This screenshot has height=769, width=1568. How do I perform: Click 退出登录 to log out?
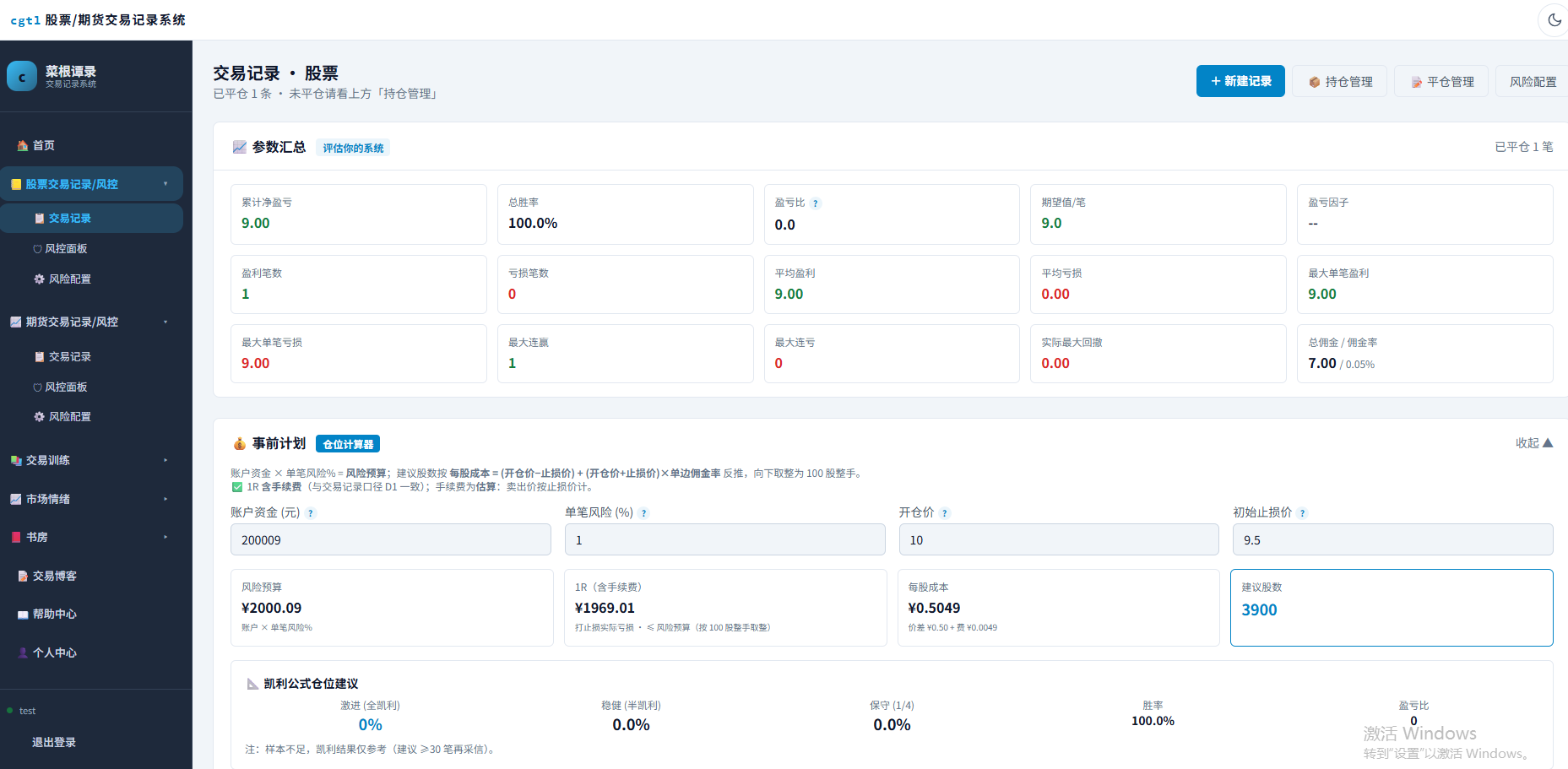click(x=54, y=742)
